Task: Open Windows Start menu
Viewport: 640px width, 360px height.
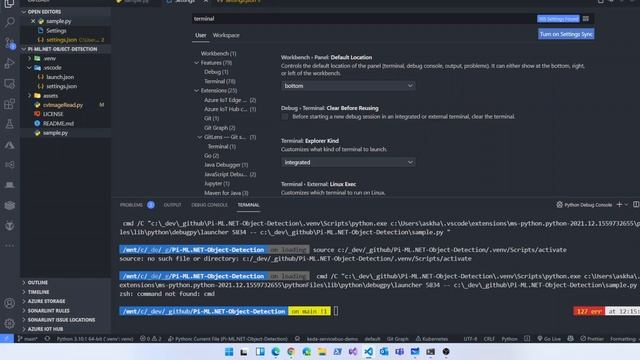Action: pos(229,352)
